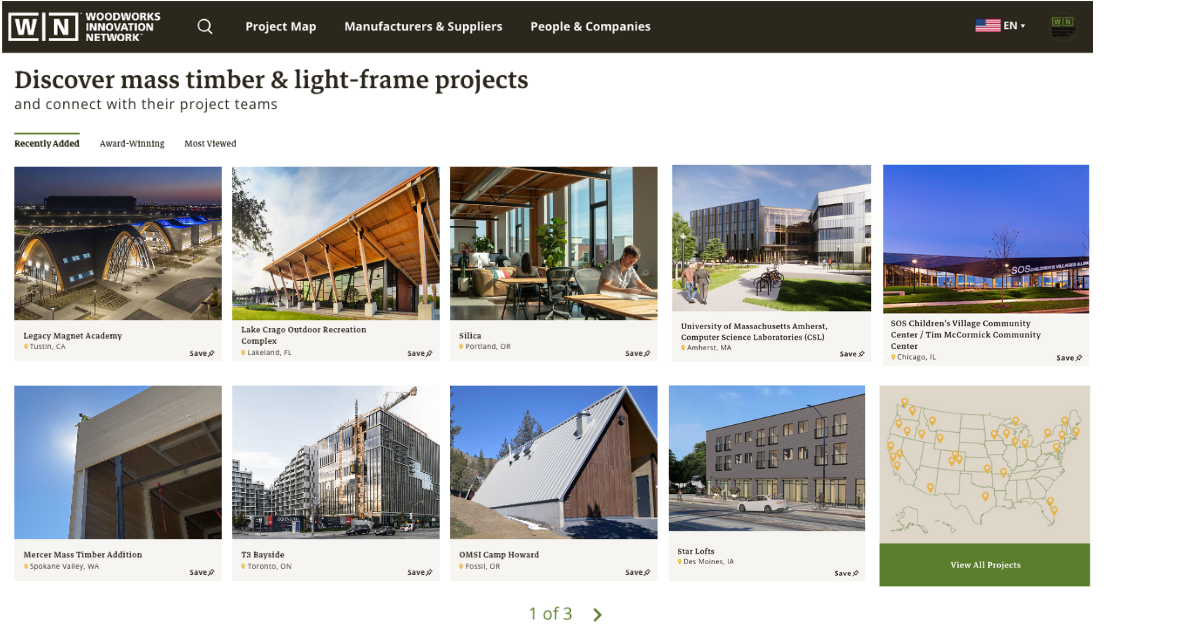Click the Legacy Magnet Academy title
Screen dimensions: 1200x628
[73, 336]
